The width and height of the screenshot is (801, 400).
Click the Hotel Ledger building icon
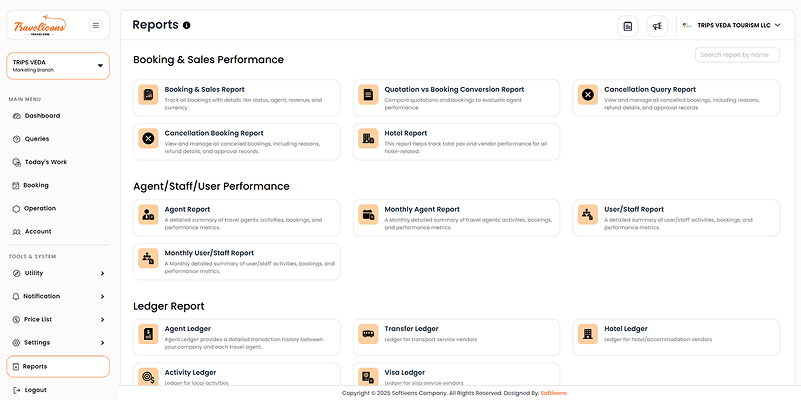pos(588,333)
